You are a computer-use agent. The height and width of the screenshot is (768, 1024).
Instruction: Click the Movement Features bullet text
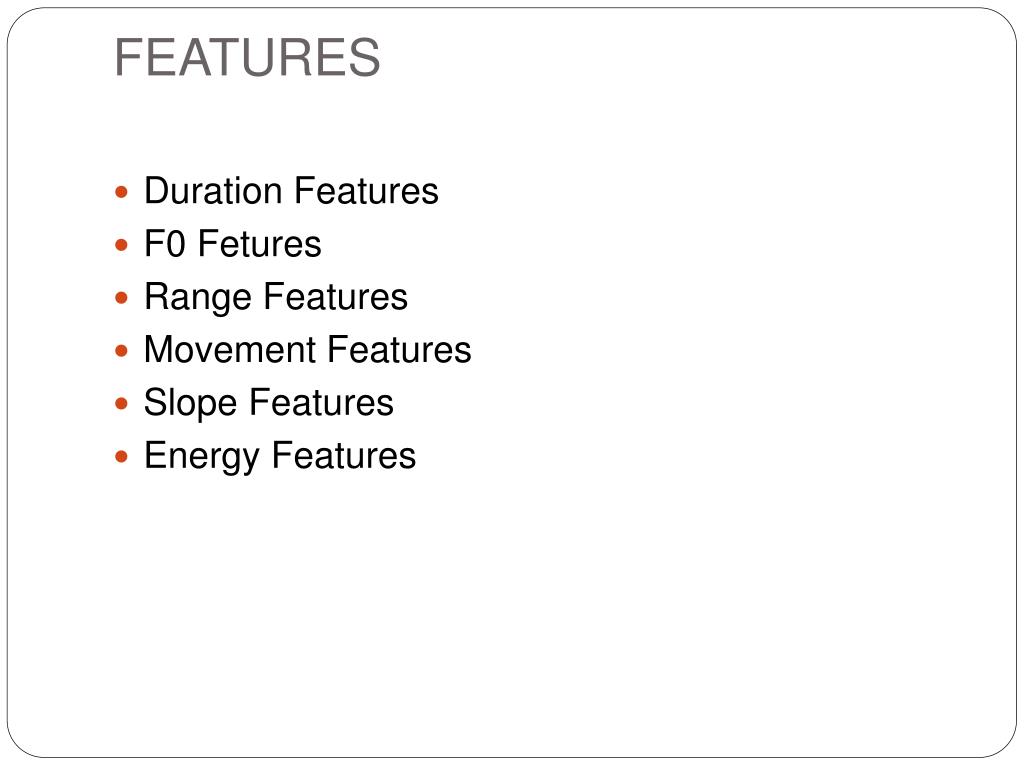(x=308, y=349)
